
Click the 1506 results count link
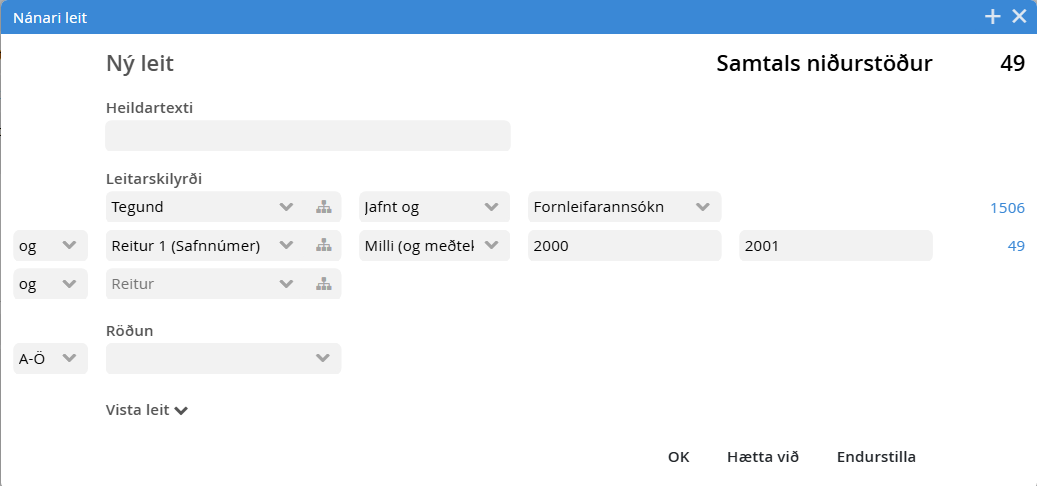pos(1007,208)
